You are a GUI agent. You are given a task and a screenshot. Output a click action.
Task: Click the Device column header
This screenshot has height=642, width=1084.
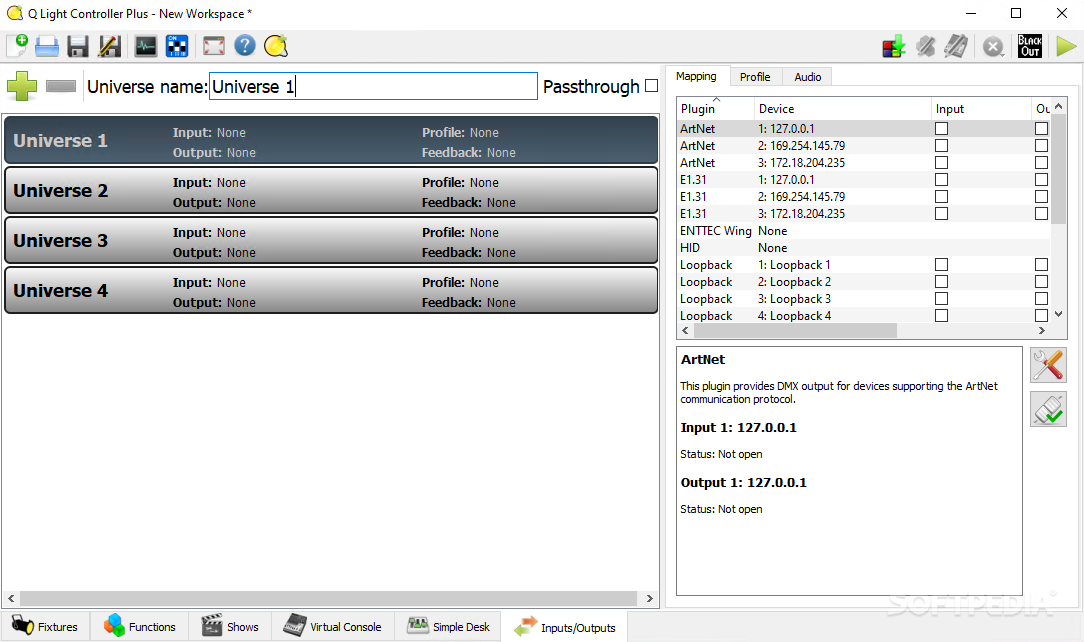tap(843, 108)
